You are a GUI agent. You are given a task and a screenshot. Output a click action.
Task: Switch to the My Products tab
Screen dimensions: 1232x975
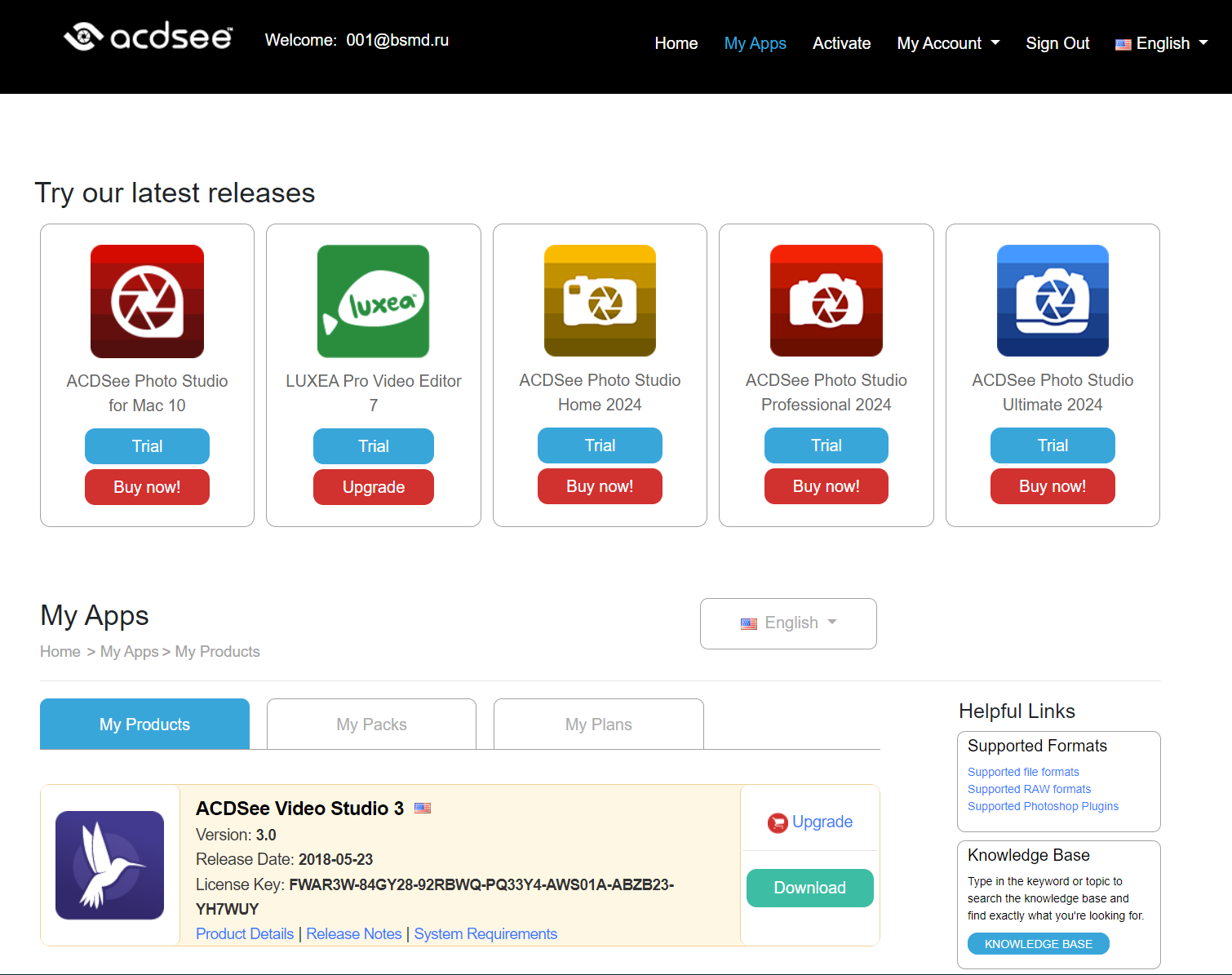[144, 724]
